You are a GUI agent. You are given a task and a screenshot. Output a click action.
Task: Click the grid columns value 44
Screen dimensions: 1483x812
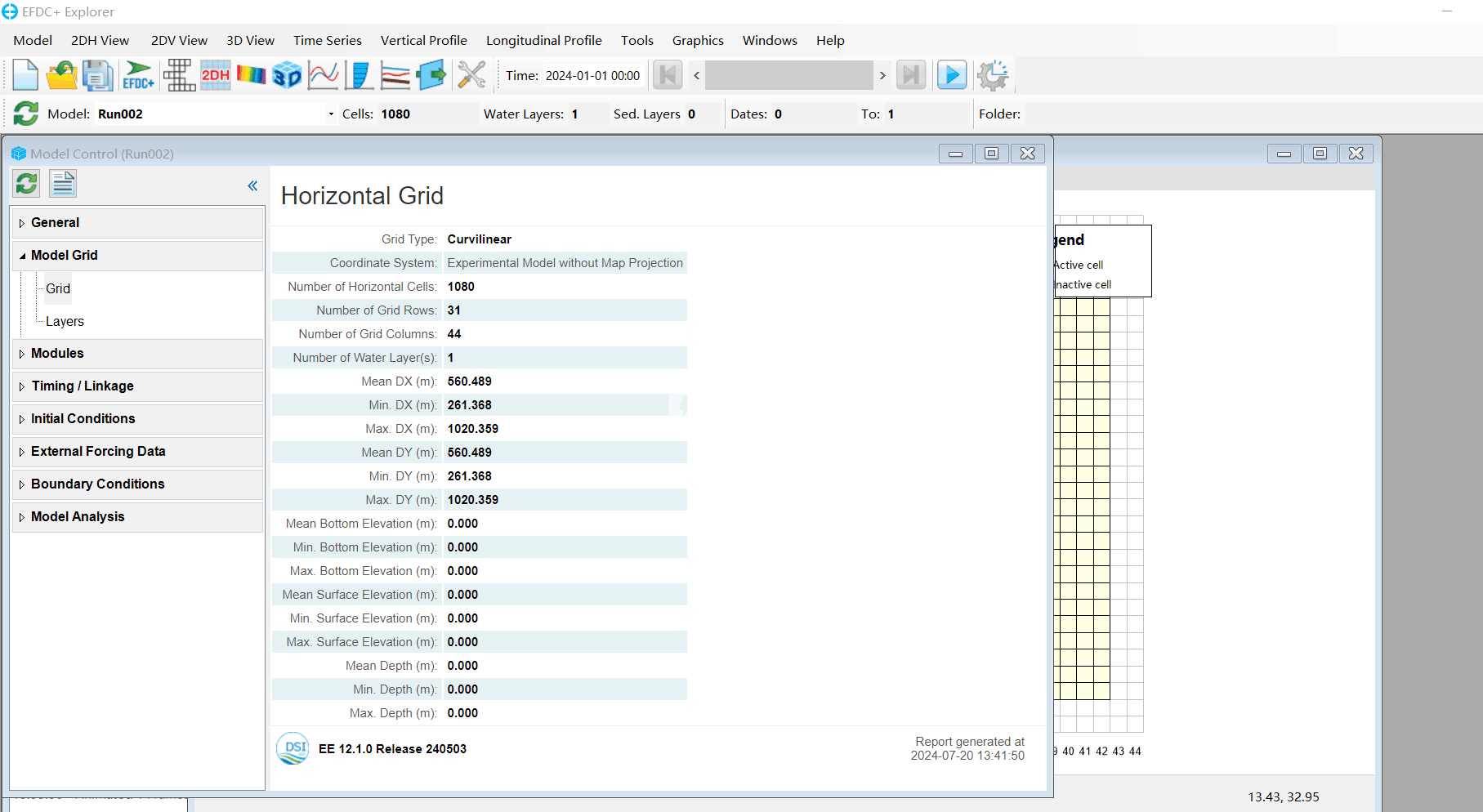(x=454, y=334)
